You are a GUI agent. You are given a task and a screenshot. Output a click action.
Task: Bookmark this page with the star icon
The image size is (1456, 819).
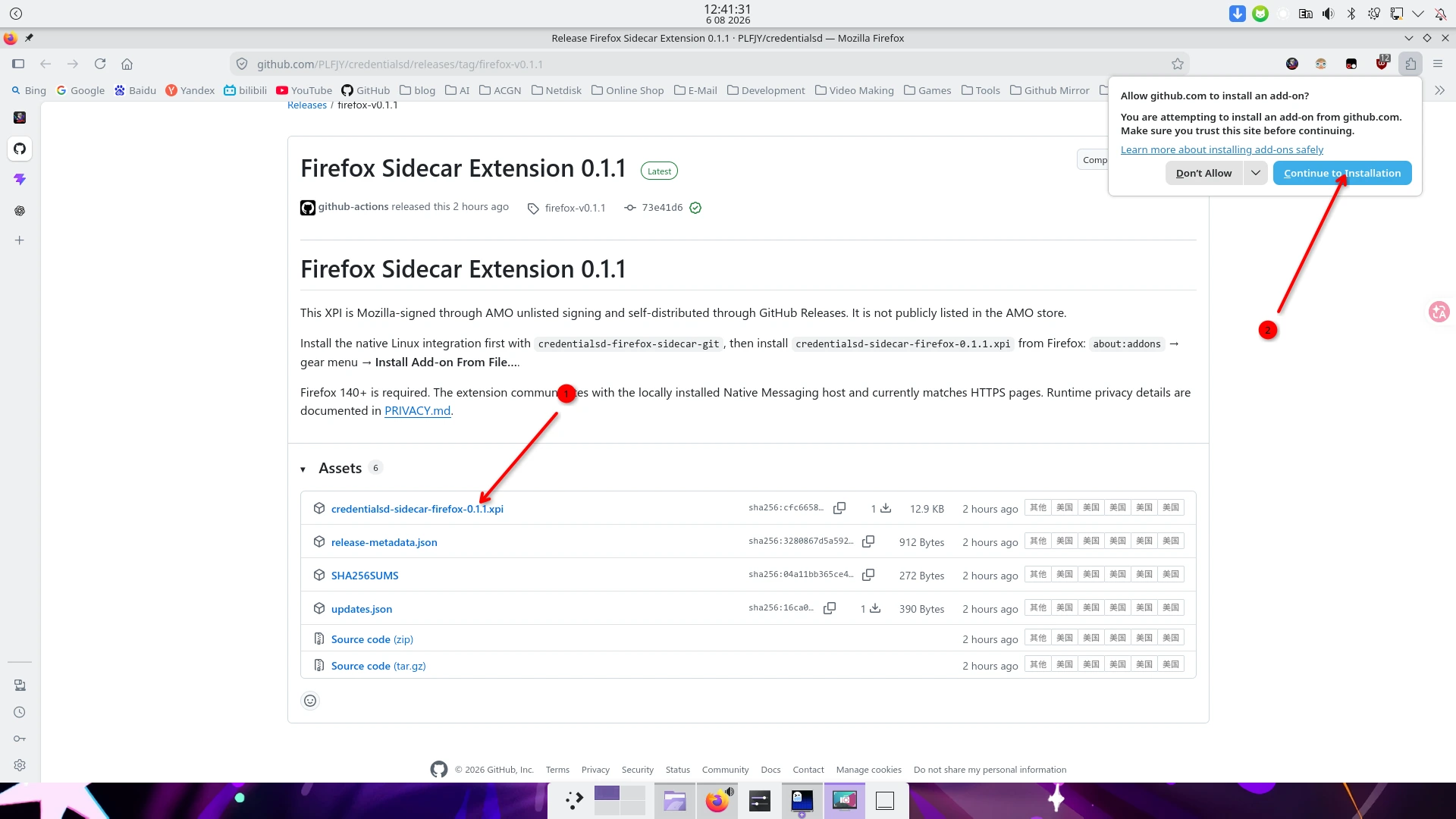tap(1178, 64)
